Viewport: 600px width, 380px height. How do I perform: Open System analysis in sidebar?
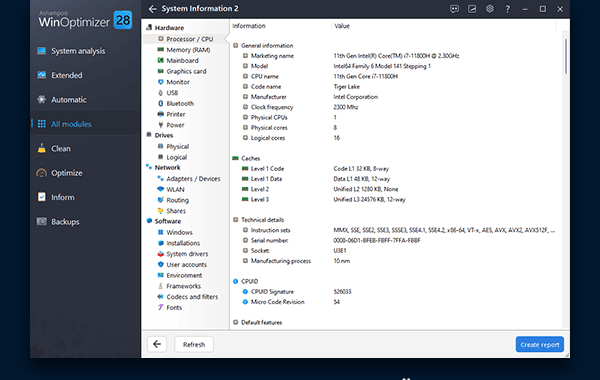tap(78, 51)
